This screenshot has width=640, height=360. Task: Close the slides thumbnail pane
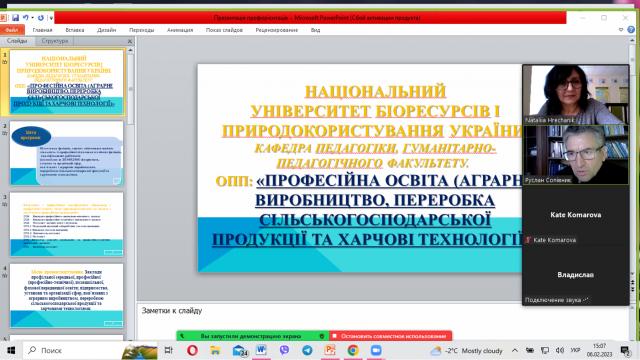coord(130,41)
